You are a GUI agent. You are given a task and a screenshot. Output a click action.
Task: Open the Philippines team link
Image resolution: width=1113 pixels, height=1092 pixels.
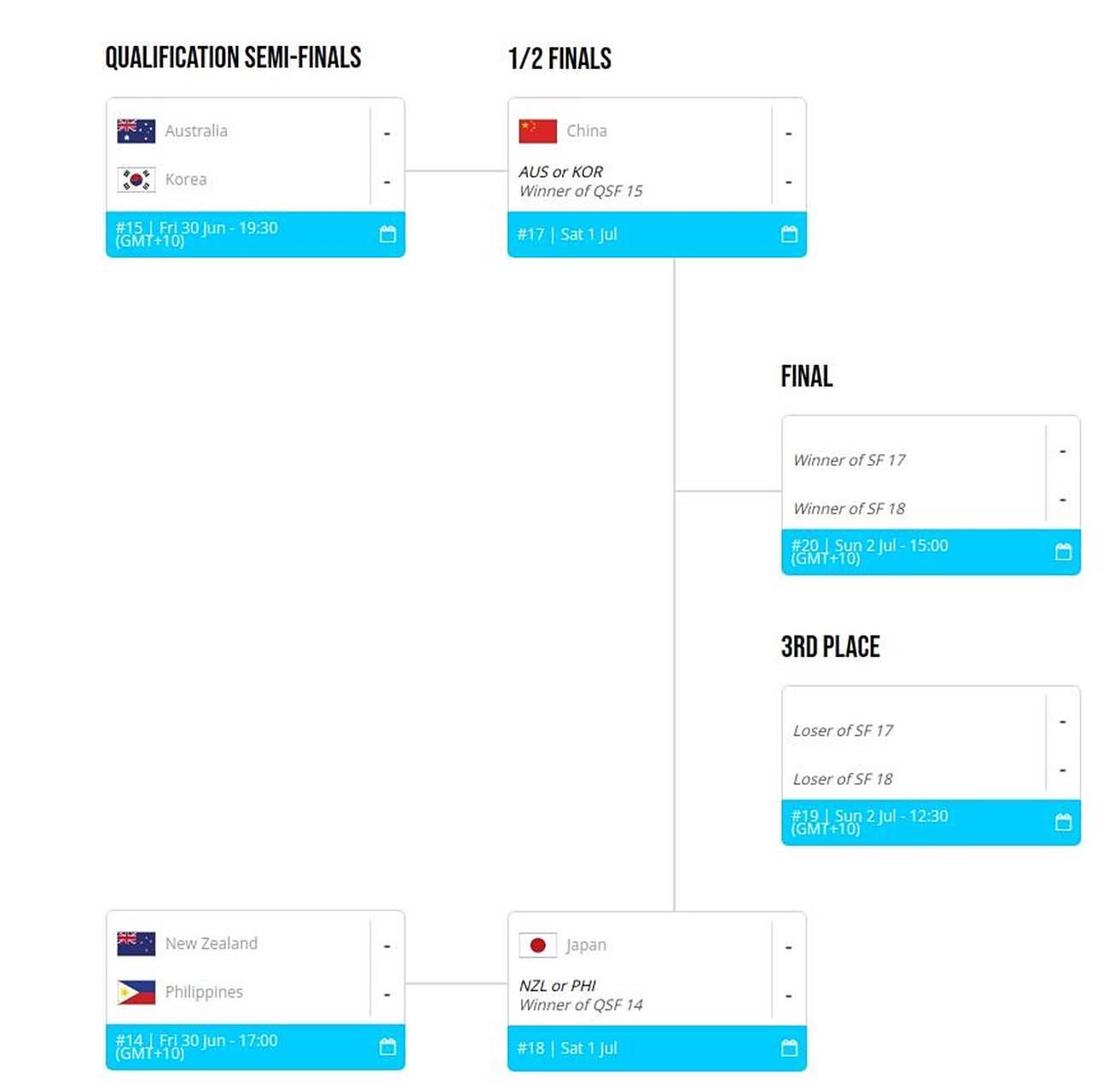click(204, 992)
